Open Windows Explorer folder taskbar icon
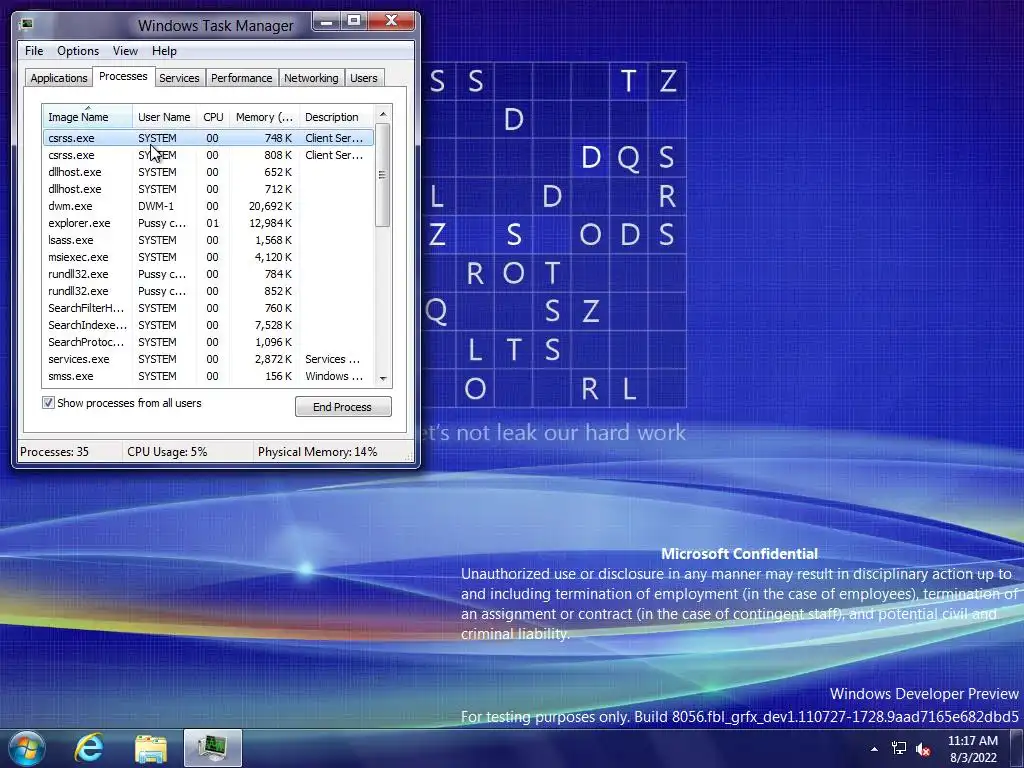Screen dimensions: 1024x768 click(151, 749)
